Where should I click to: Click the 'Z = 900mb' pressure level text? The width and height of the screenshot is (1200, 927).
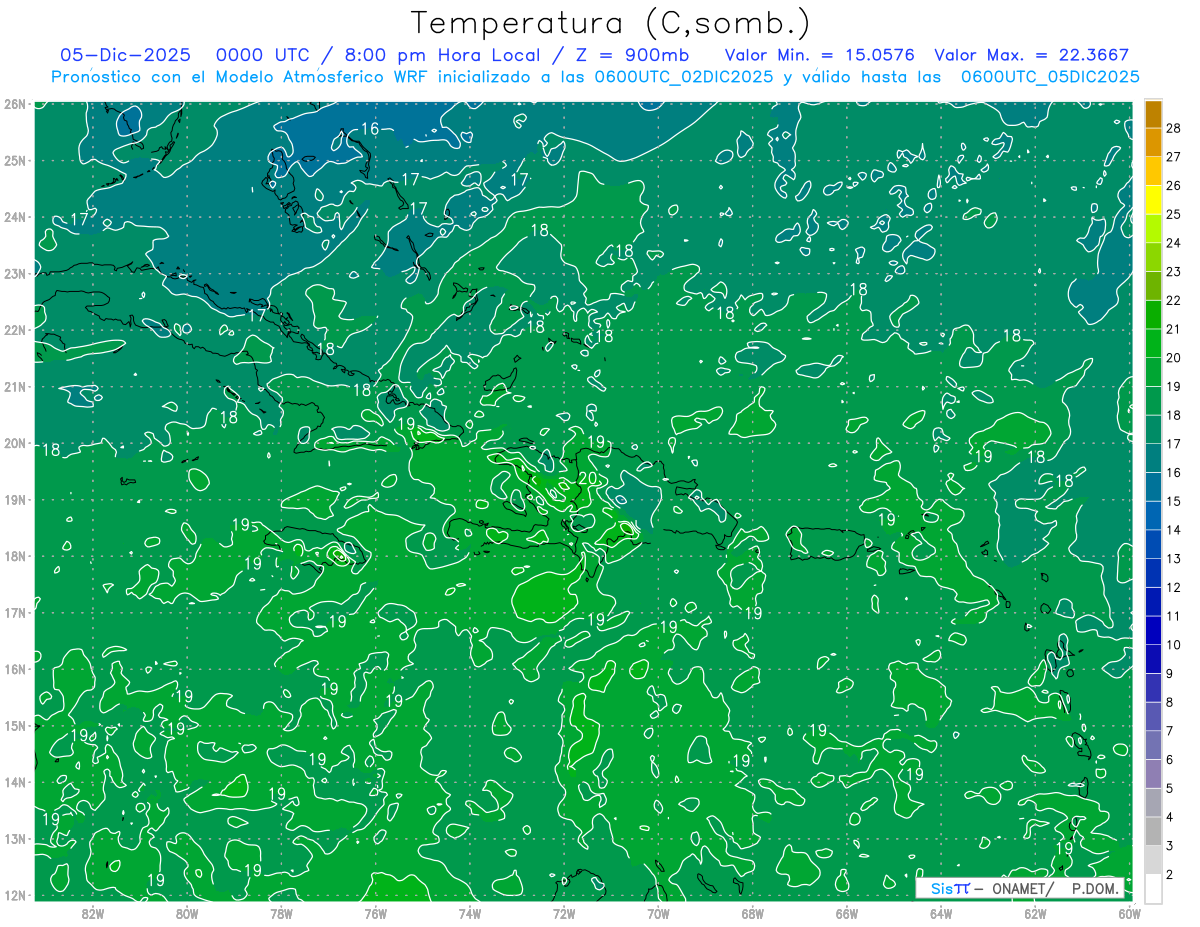tap(629, 55)
